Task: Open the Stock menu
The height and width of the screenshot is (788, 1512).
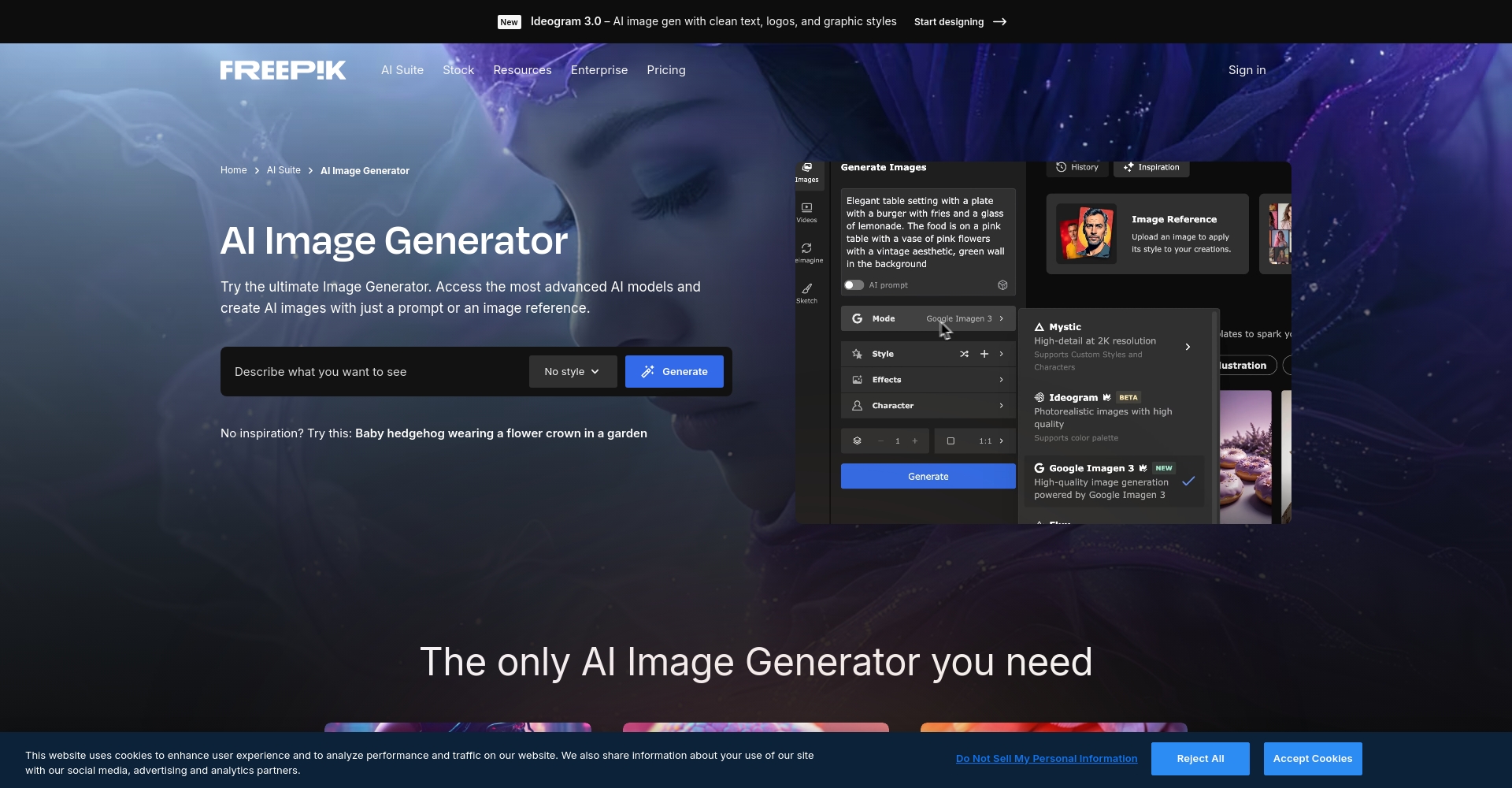Action: coord(458,70)
